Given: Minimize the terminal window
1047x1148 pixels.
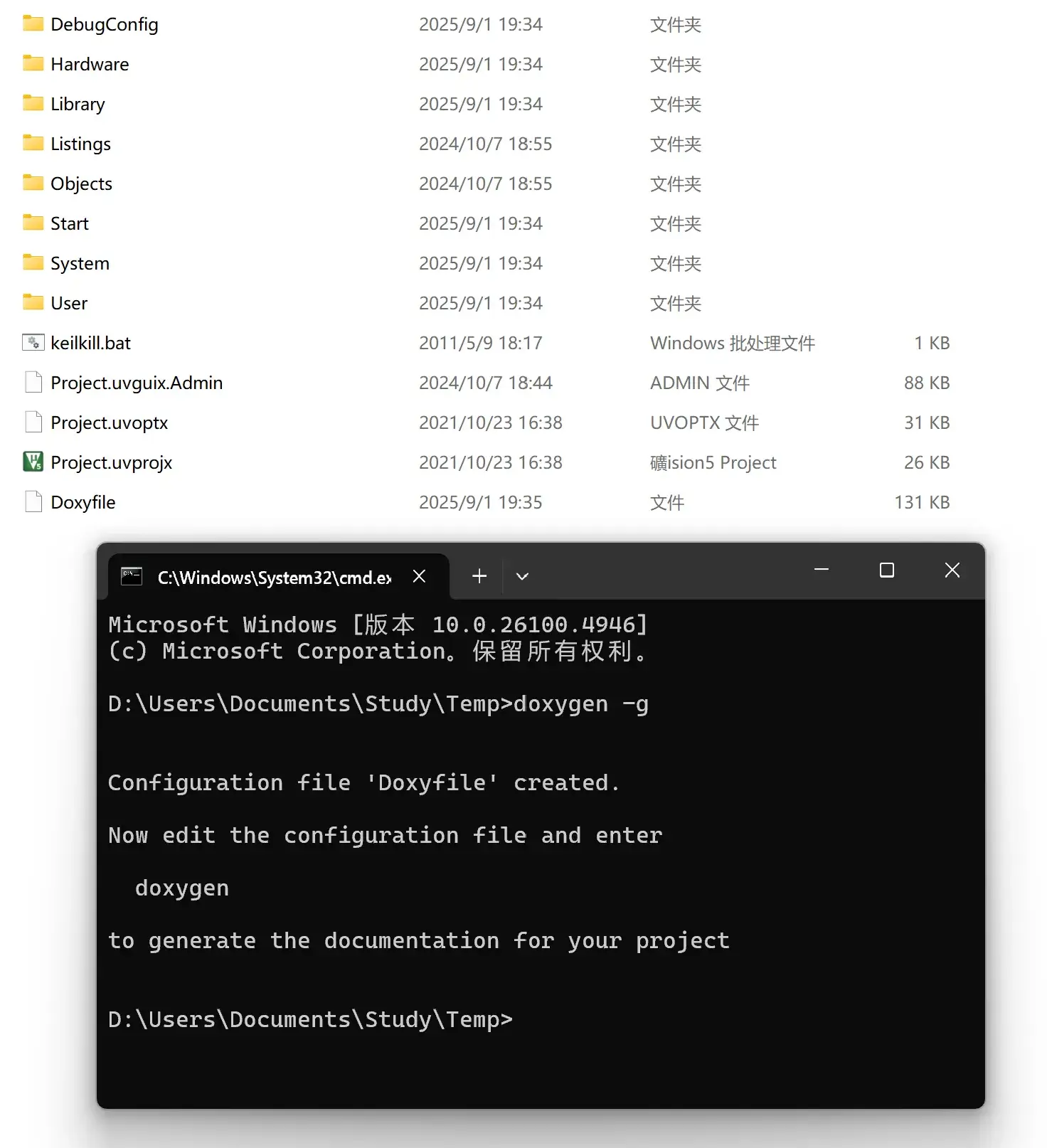Looking at the screenshot, I should [x=822, y=570].
